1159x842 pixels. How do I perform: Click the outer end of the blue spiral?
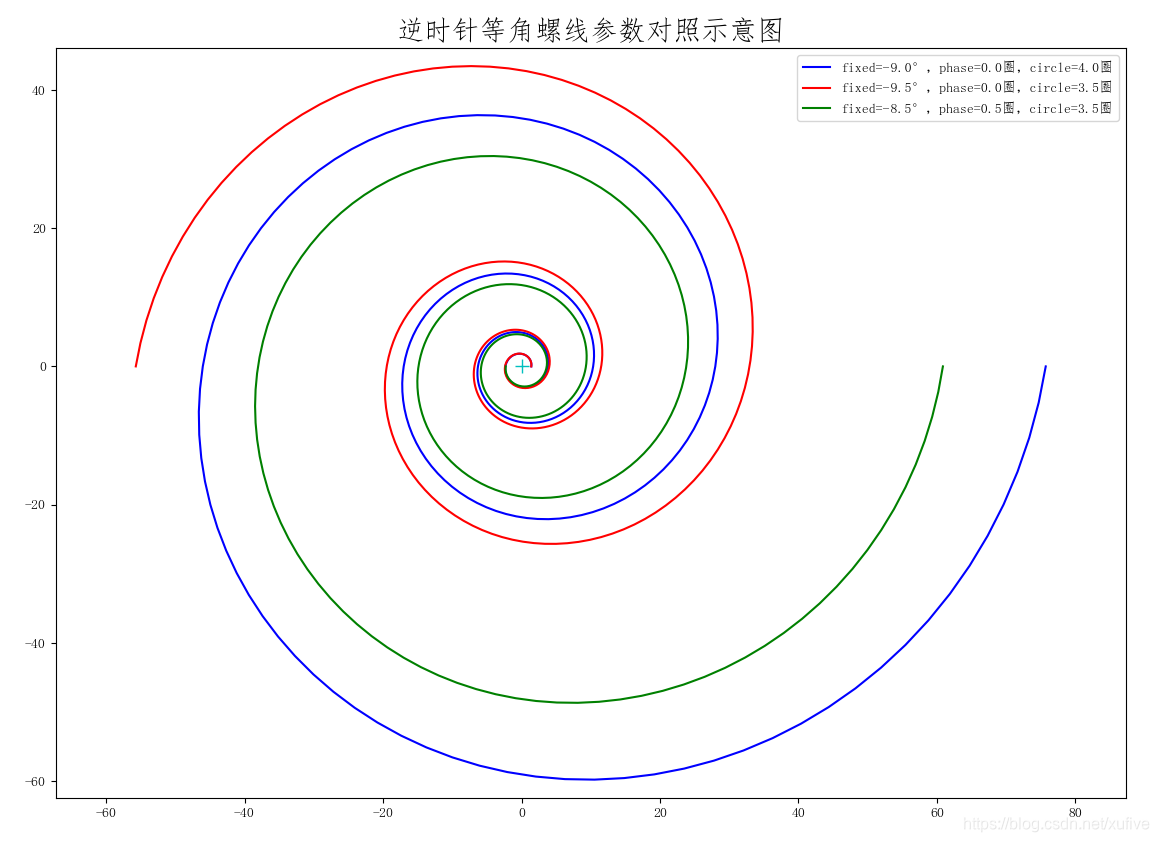(1045, 366)
